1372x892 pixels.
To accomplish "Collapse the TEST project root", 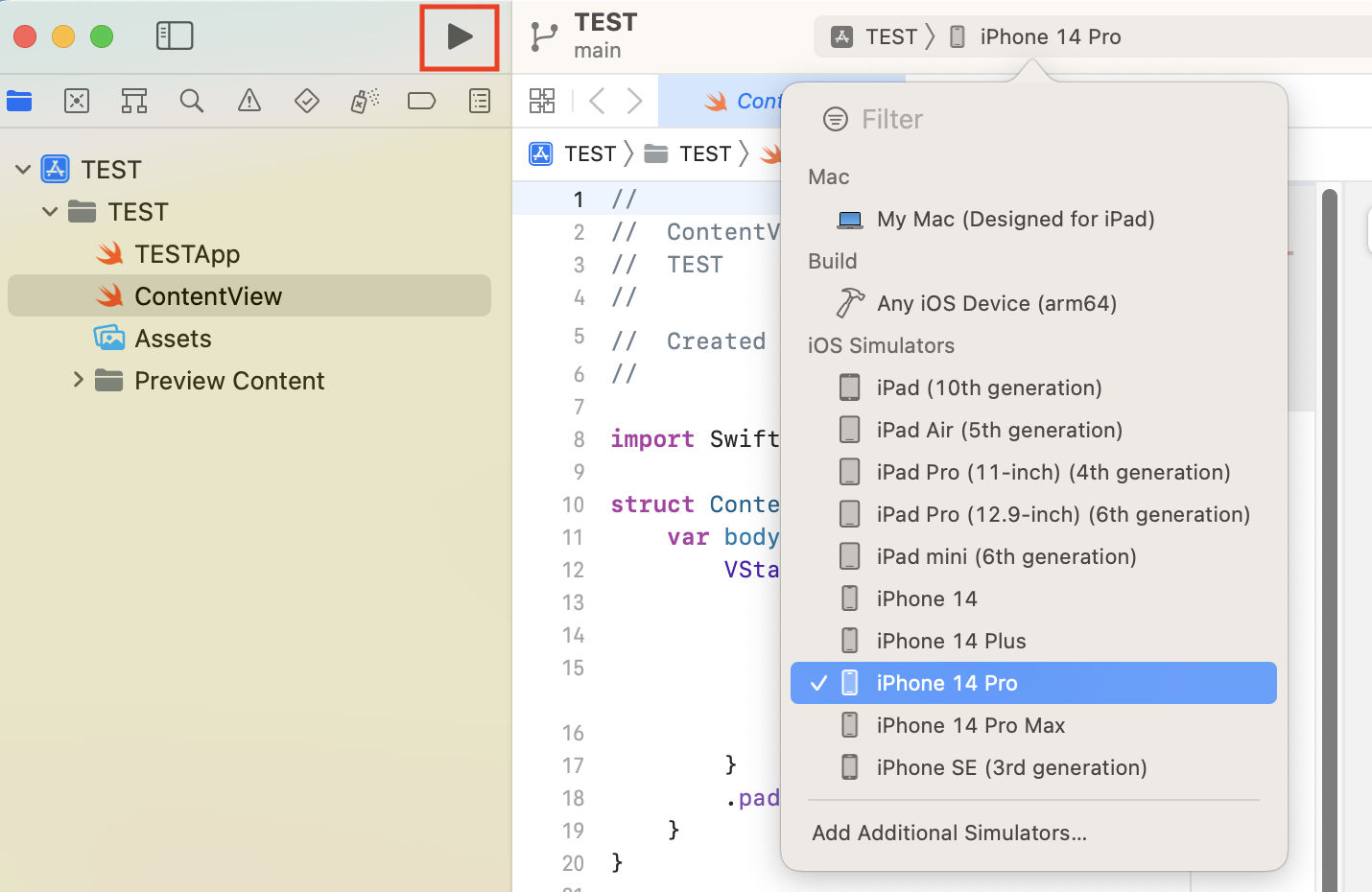I will 23,170.
